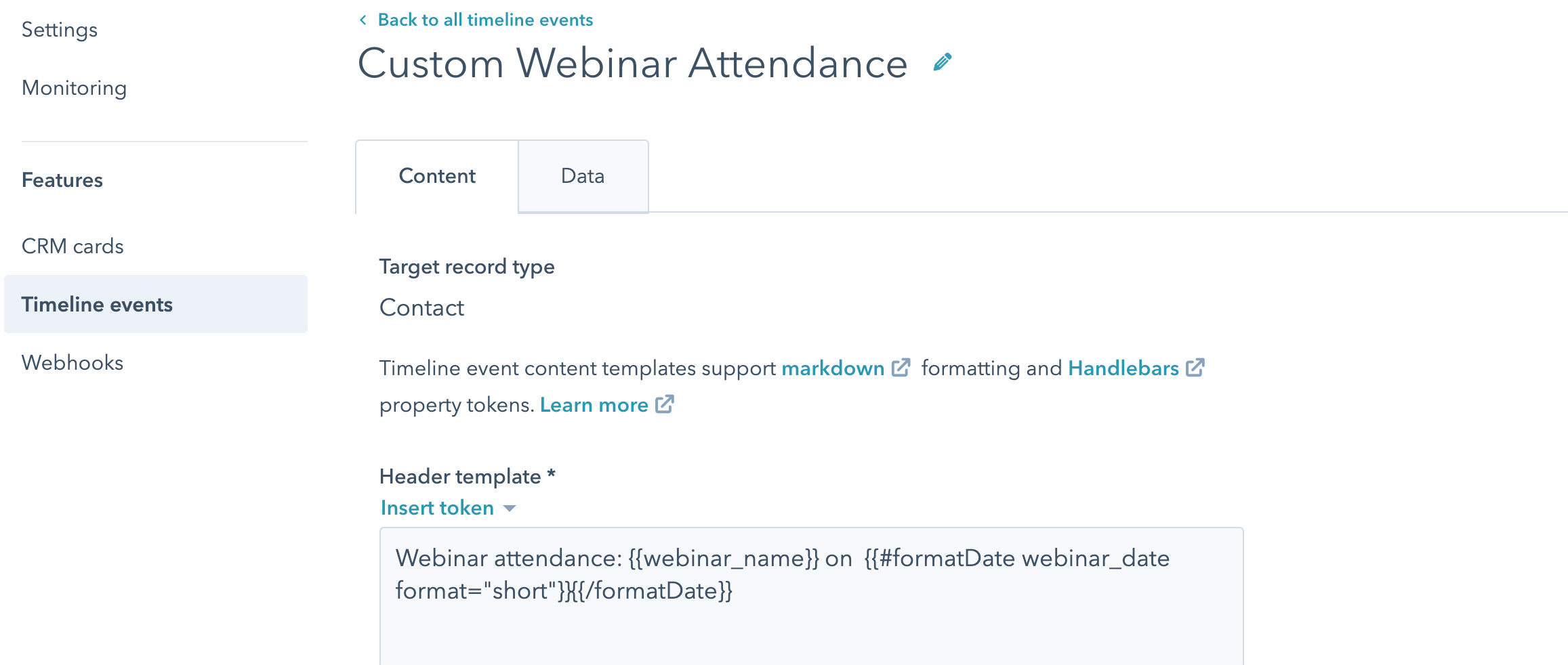Click the back chevron arrow icon
1568x665 pixels.
pyautogui.click(x=363, y=20)
